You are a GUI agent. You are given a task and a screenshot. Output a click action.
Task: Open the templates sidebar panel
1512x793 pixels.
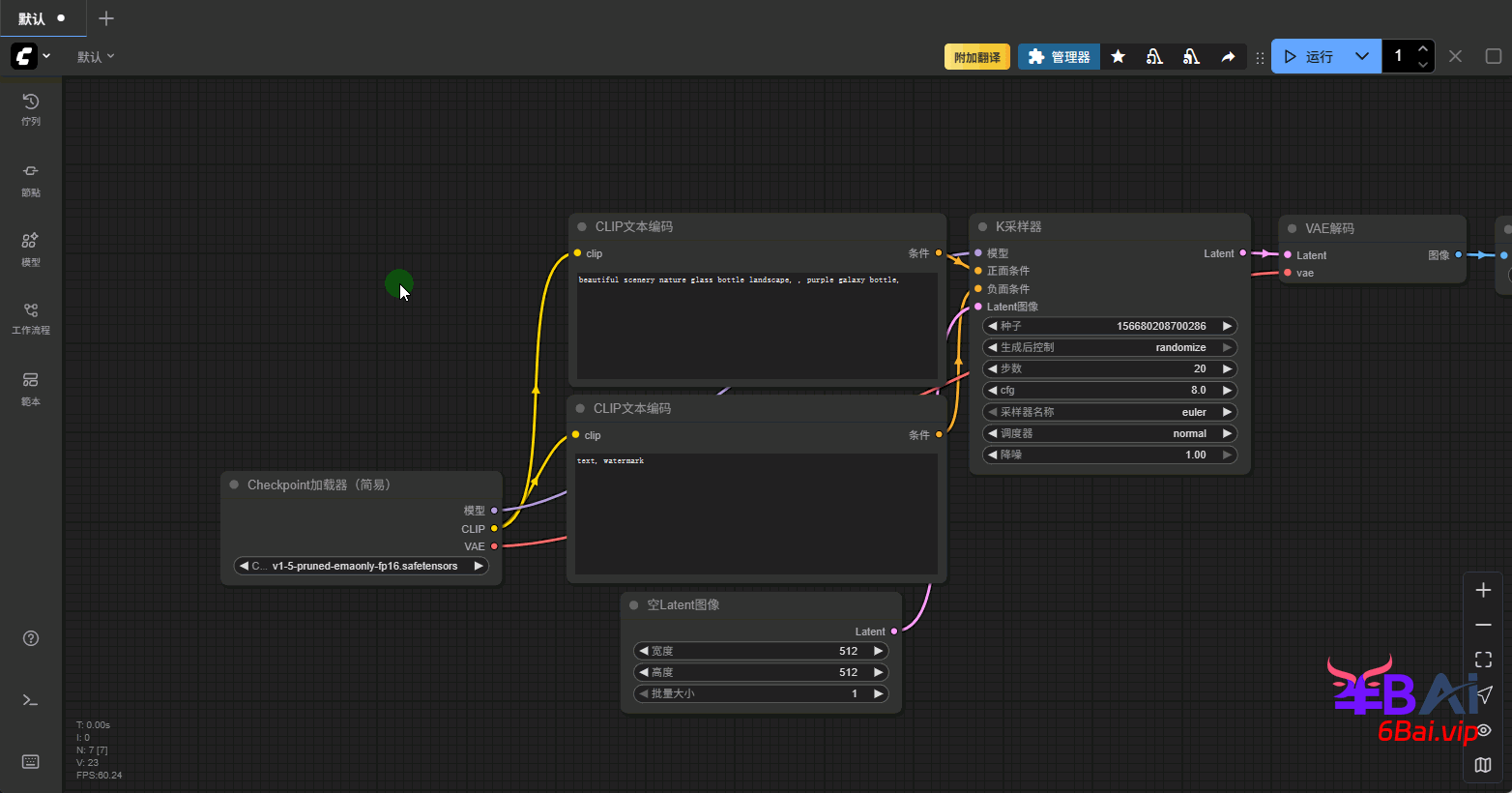(31, 387)
